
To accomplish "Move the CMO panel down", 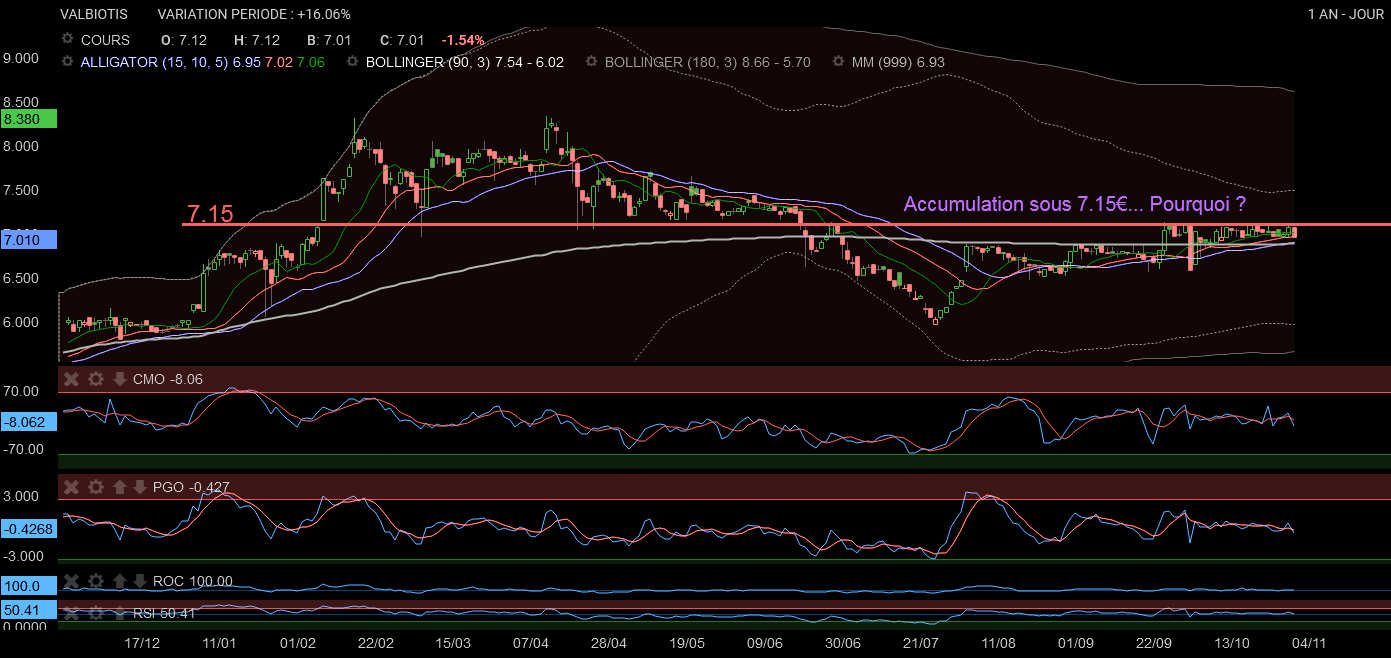I will (119, 379).
